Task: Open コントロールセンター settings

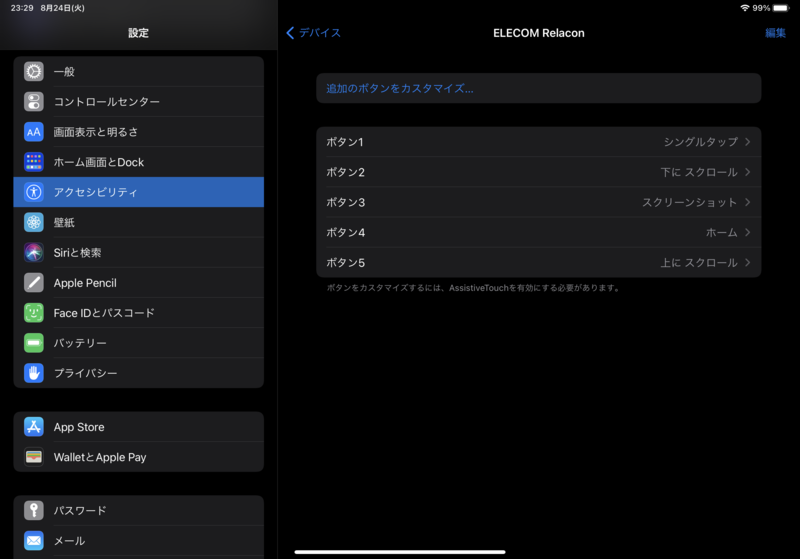Action: 138,101
